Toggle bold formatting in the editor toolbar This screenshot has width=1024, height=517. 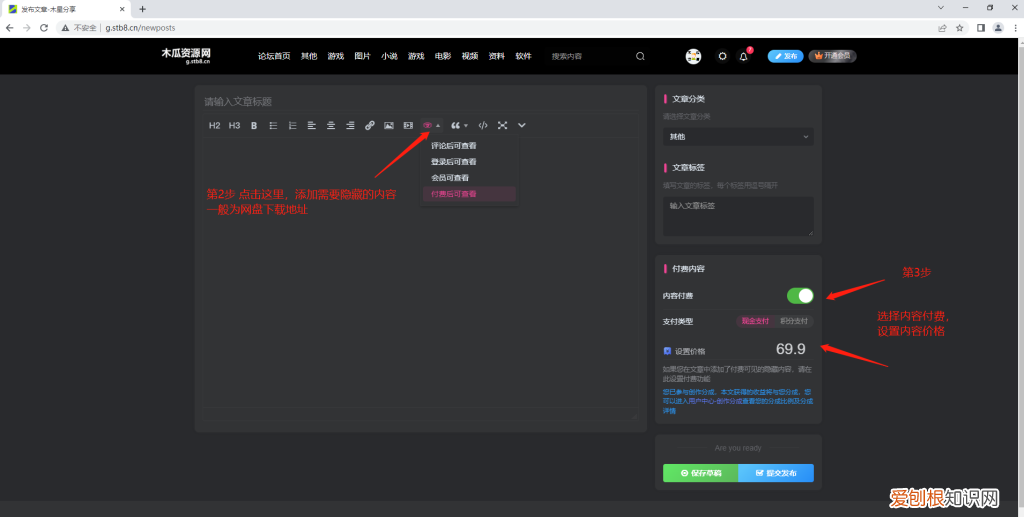(254, 126)
